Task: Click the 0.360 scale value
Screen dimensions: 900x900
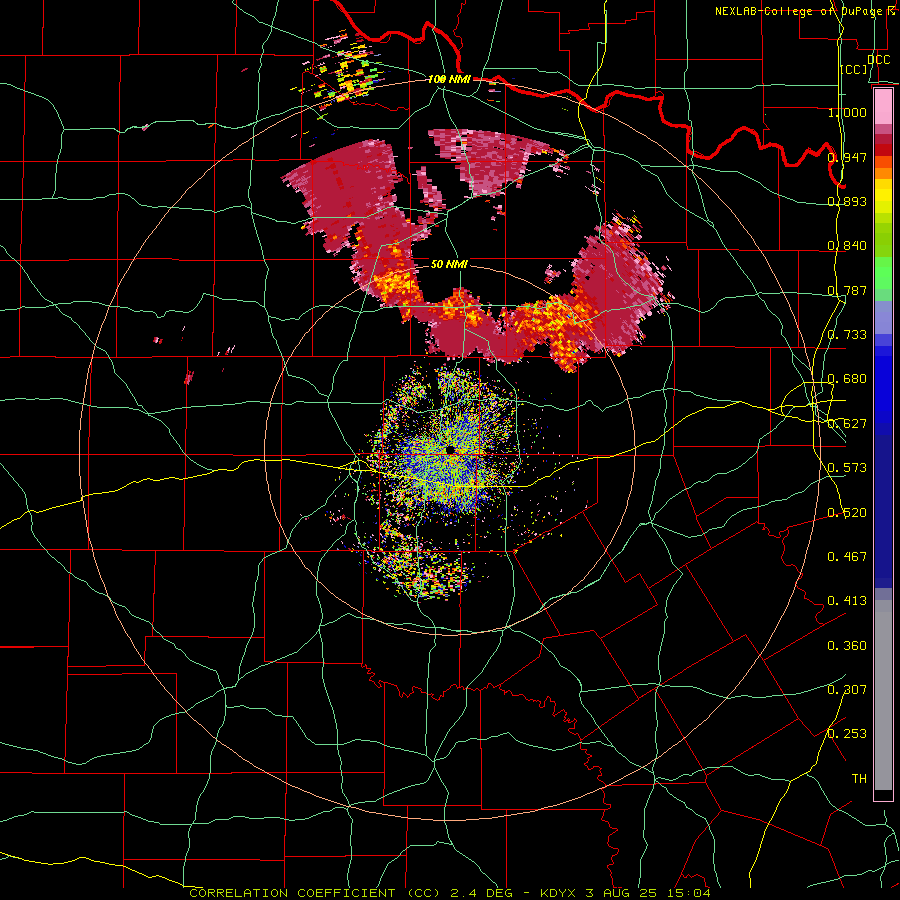Action: 847,645
